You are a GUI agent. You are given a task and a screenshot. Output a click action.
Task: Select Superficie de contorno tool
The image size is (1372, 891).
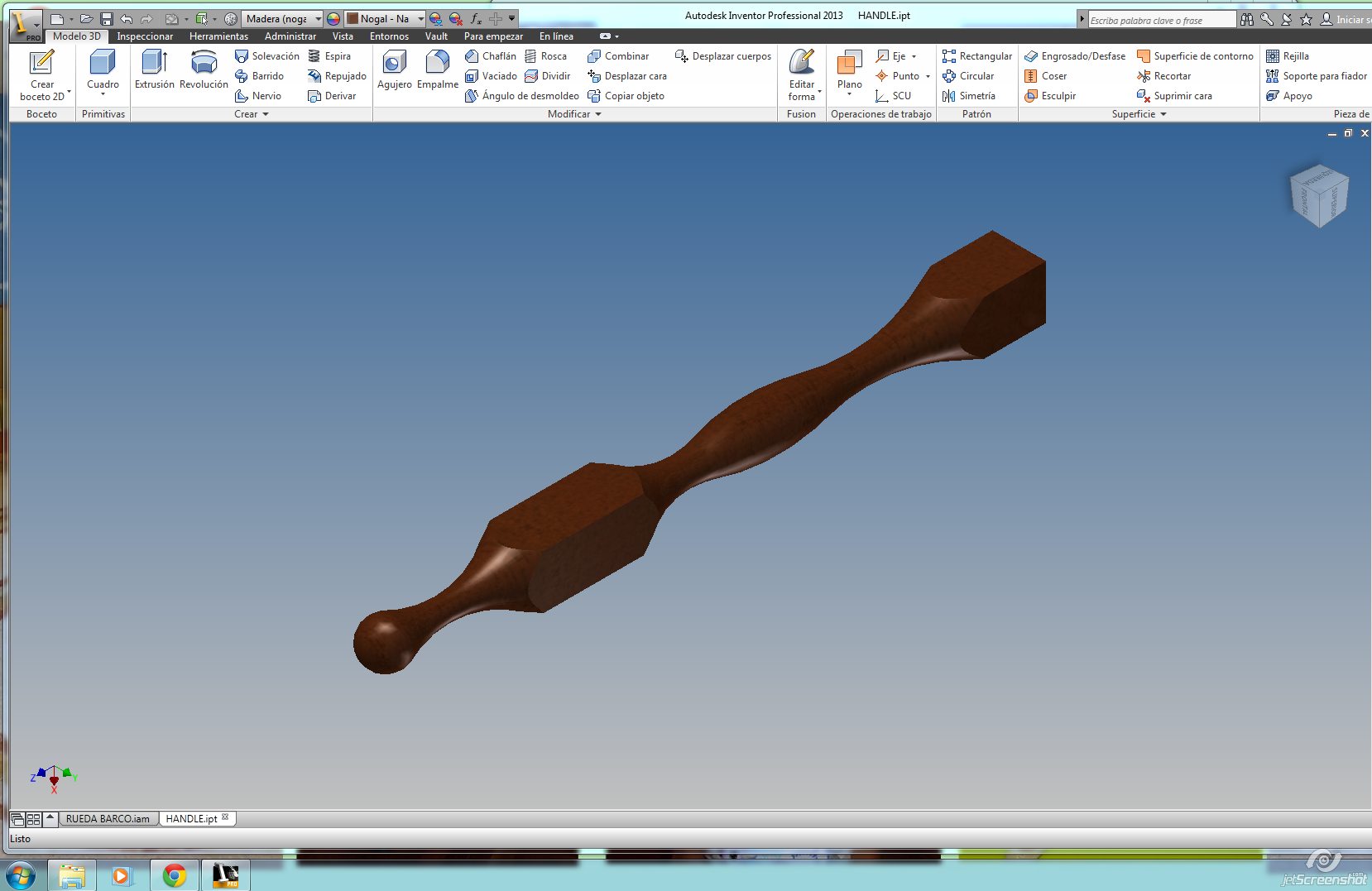pyautogui.click(x=1195, y=56)
